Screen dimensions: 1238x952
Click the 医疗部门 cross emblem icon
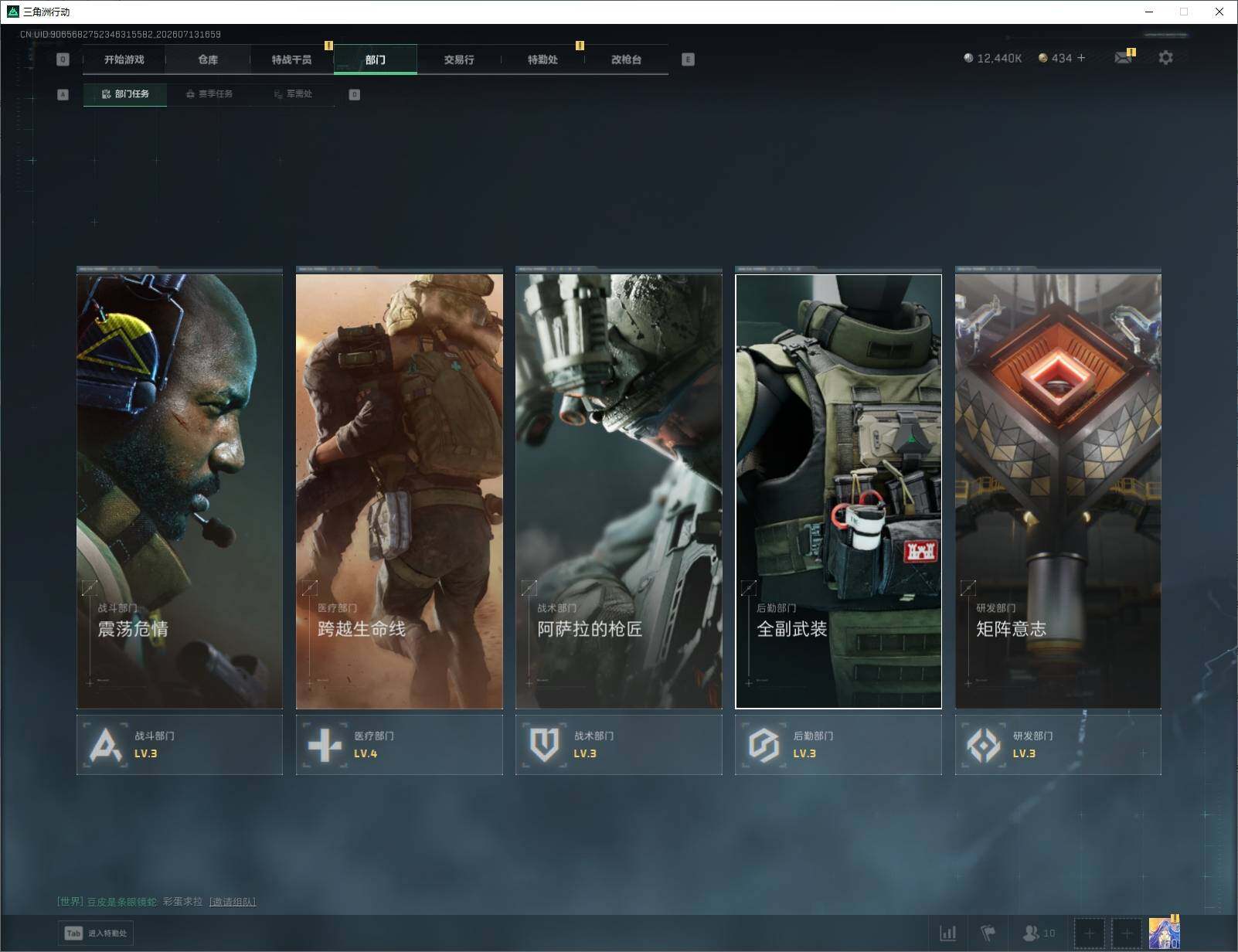pyautogui.click(x=325, y=745)
